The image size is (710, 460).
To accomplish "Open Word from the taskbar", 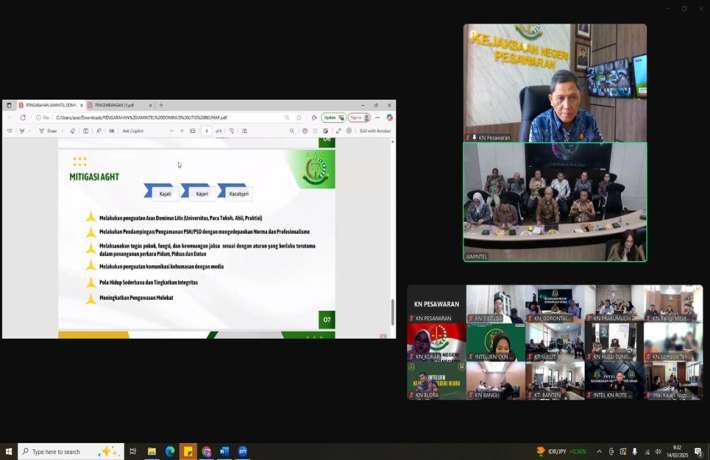I will click(224, 452).
